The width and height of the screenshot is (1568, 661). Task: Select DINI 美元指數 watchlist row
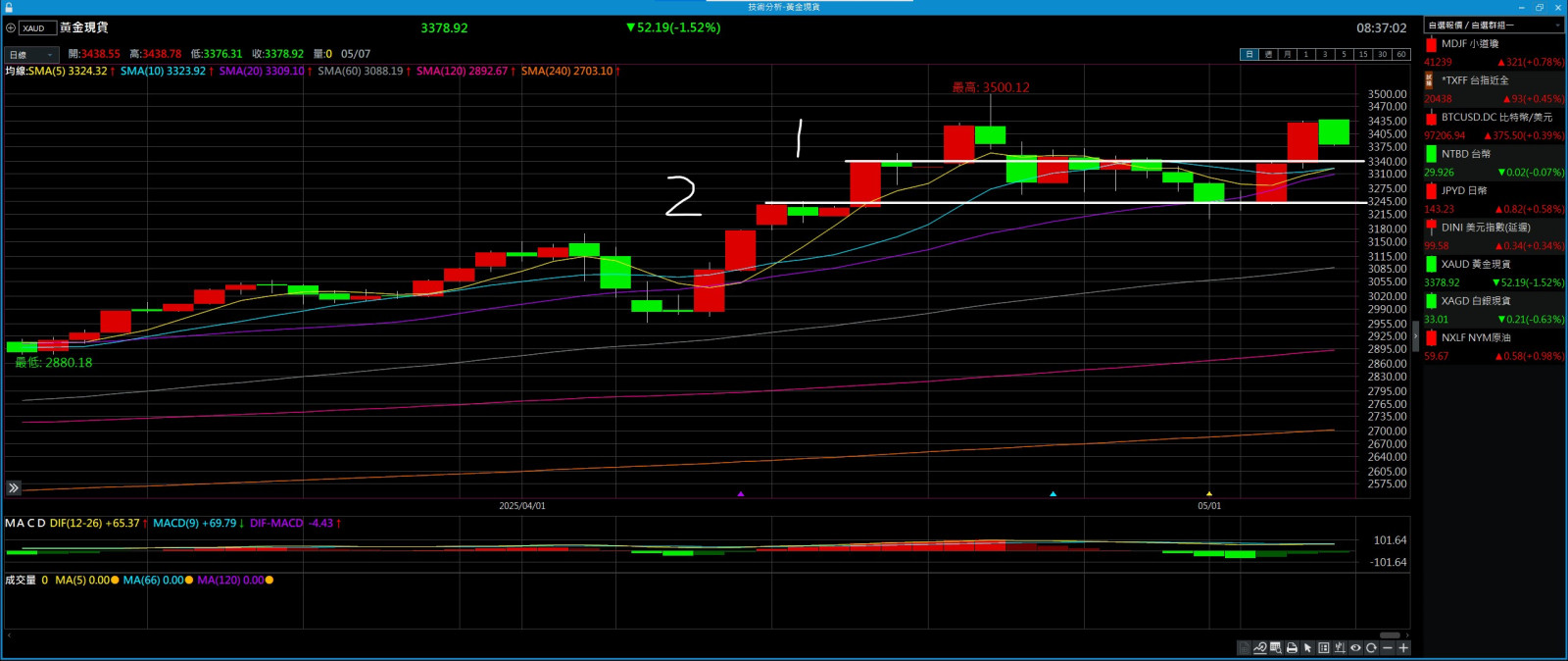click(x=1494, y=236)
